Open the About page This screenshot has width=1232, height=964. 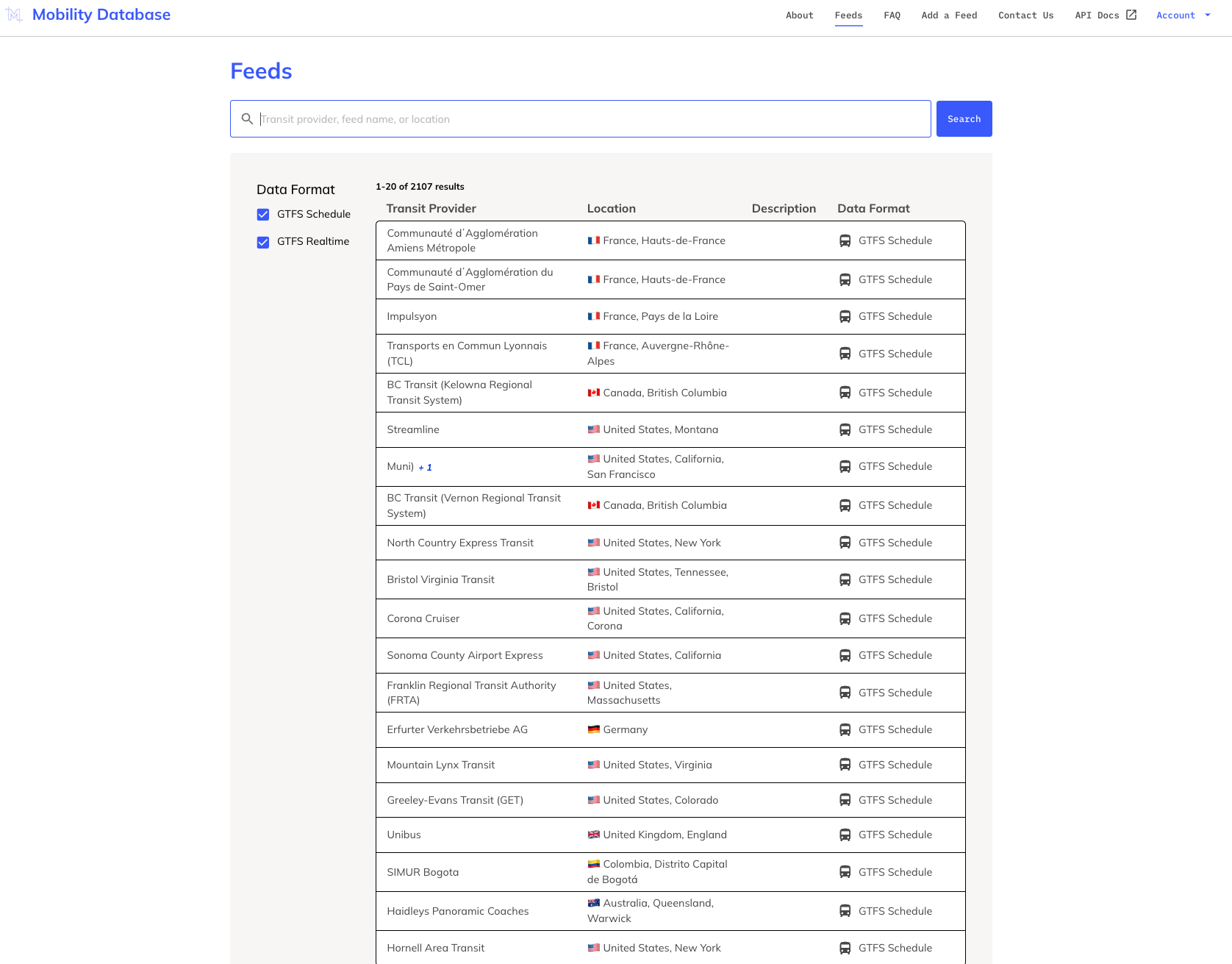click(800, 15)
